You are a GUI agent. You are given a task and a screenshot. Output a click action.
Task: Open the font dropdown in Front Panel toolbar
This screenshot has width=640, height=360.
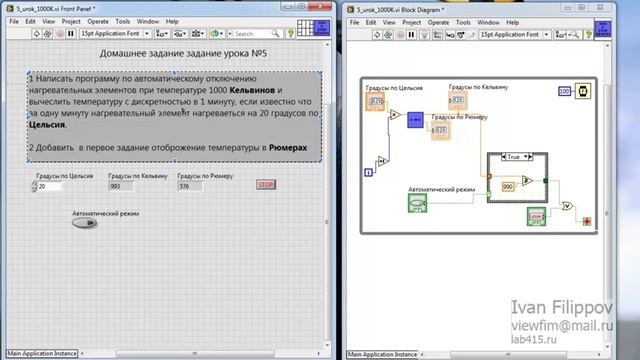(x=115, y=34)
